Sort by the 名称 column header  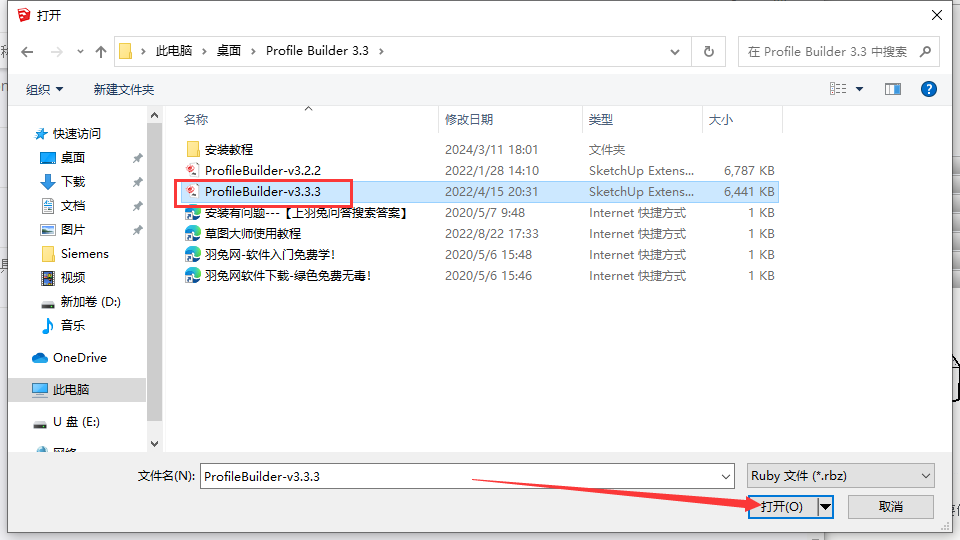pos(196,120)
